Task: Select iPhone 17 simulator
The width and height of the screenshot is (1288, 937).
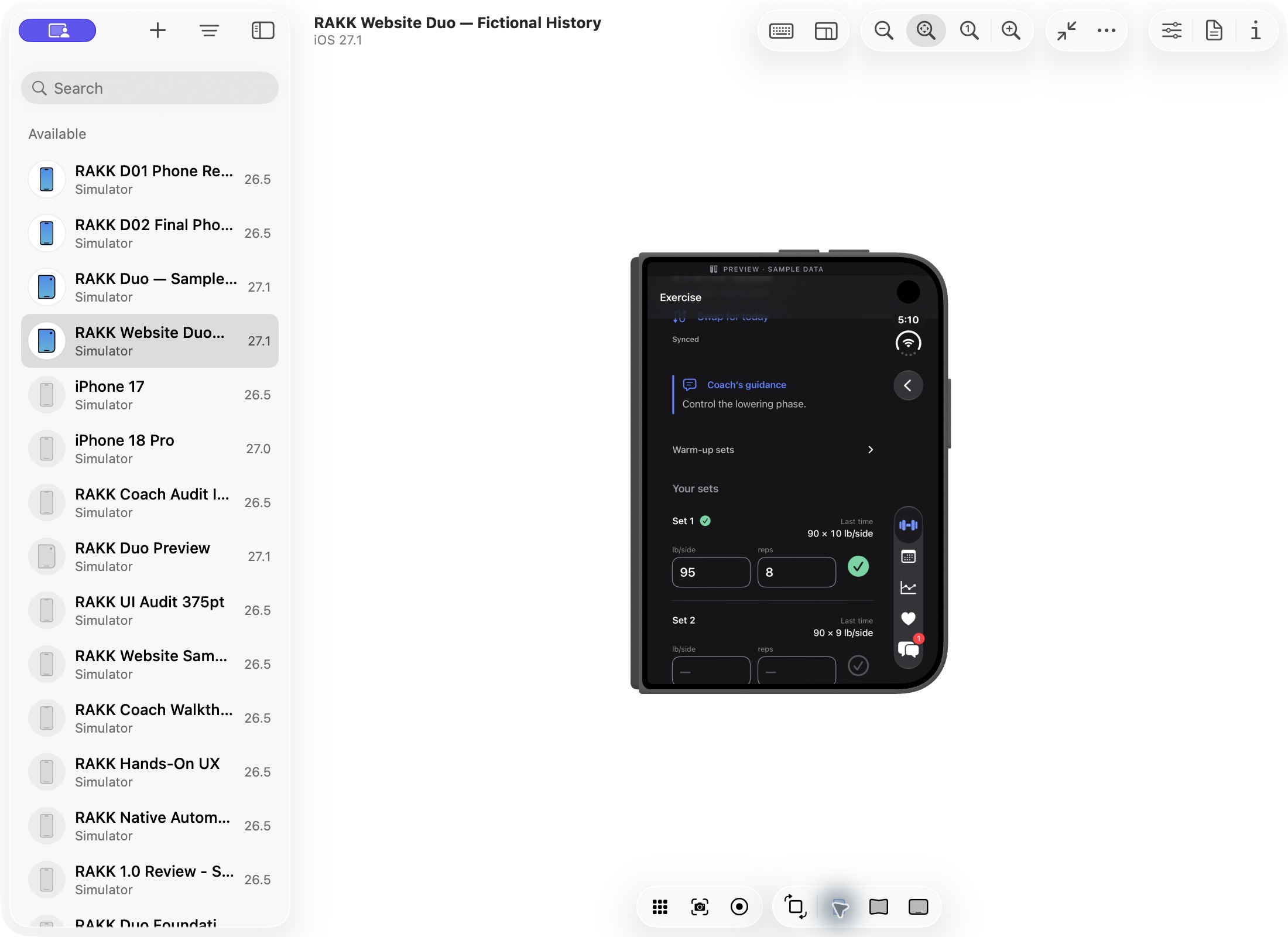Action: coord(150,395)
